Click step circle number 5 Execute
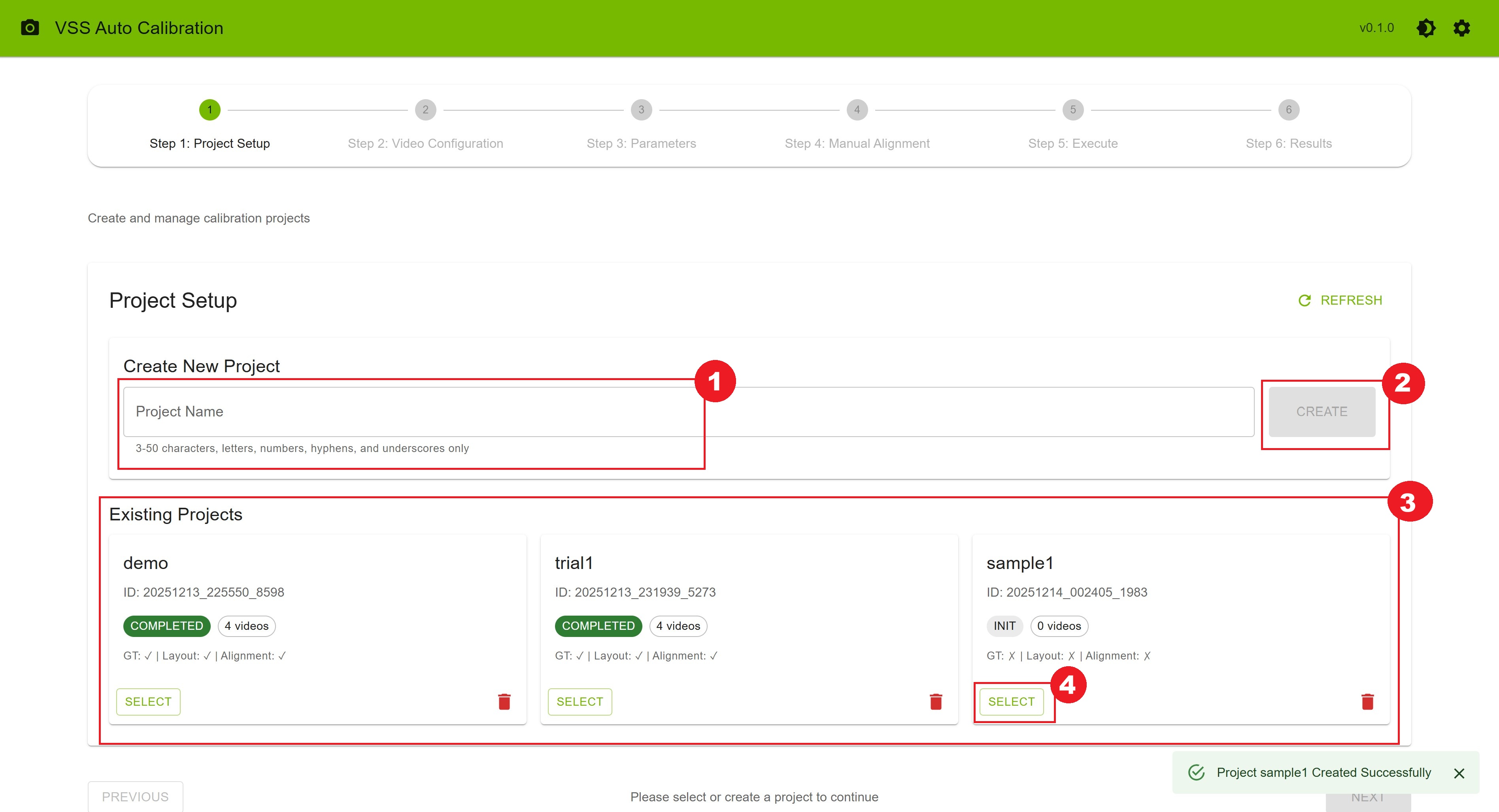Viewport: 1499px width, 812px height. pyautogui.click(x=1072, y=110)
